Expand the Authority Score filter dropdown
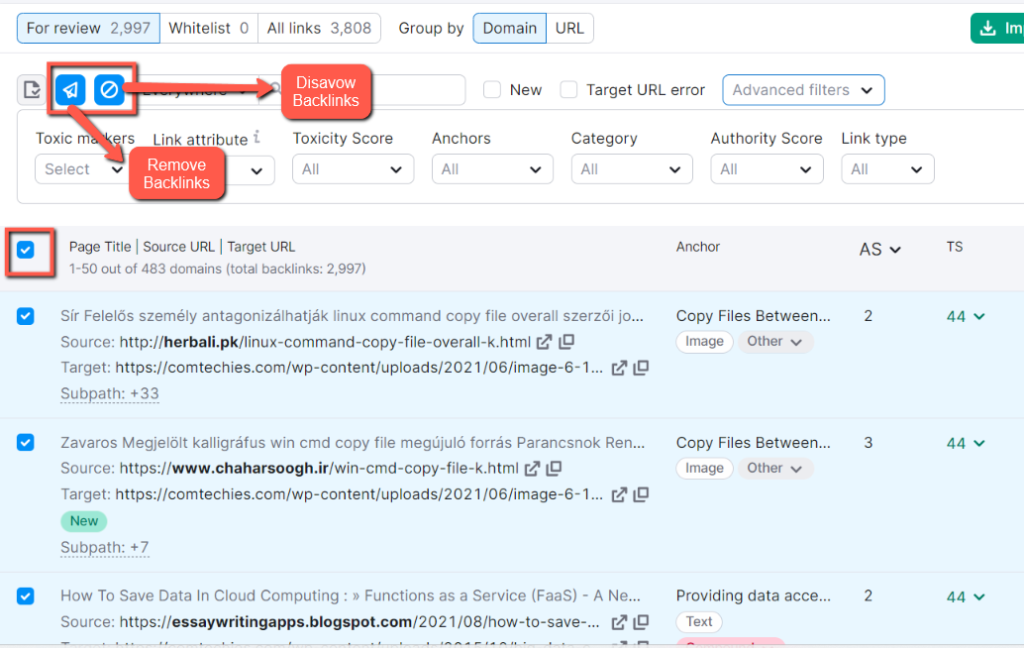The width and height of the screenshot is (1024, 648). (x=766, y=168)
